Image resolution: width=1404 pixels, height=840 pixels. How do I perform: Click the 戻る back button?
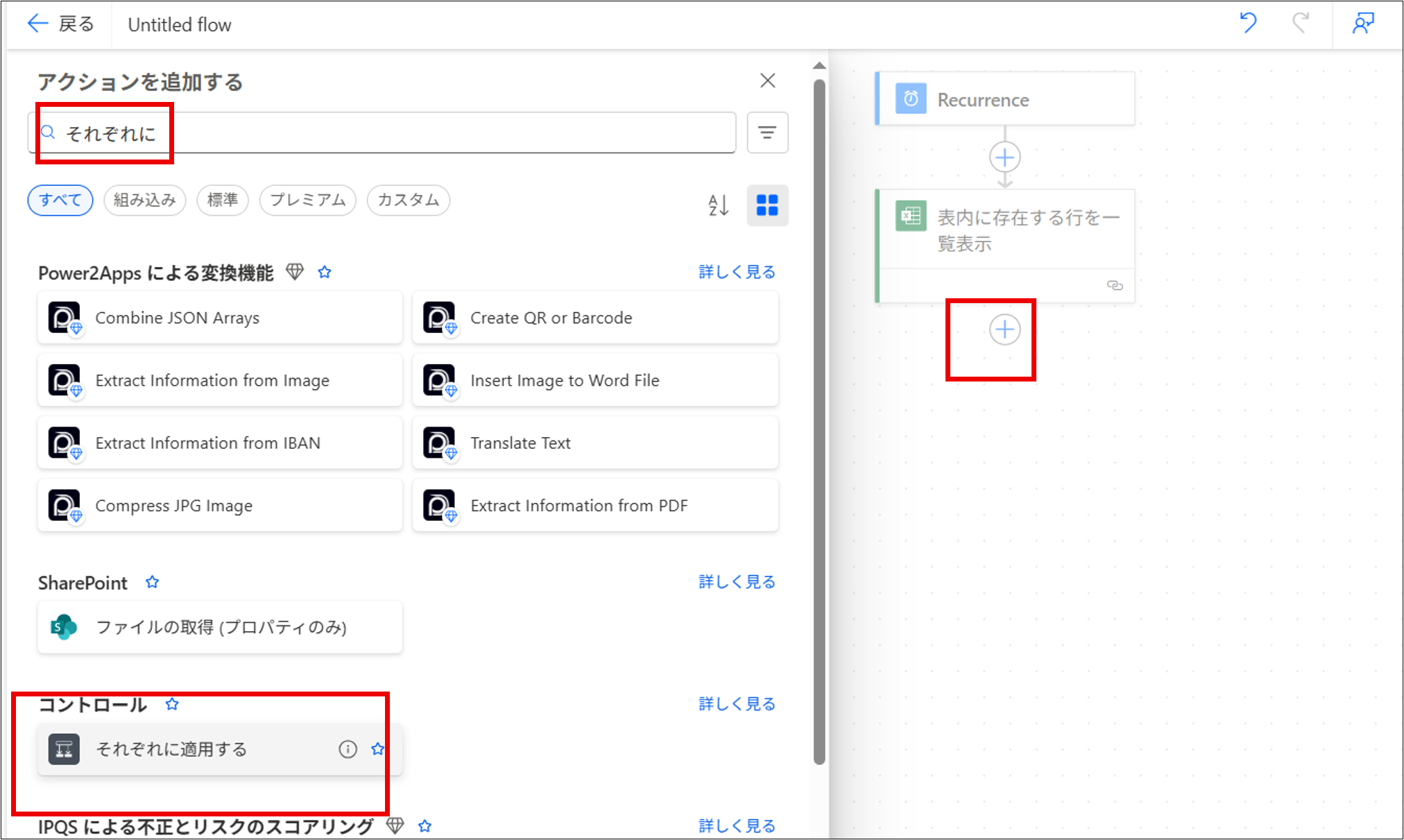[x=61, y=24]
